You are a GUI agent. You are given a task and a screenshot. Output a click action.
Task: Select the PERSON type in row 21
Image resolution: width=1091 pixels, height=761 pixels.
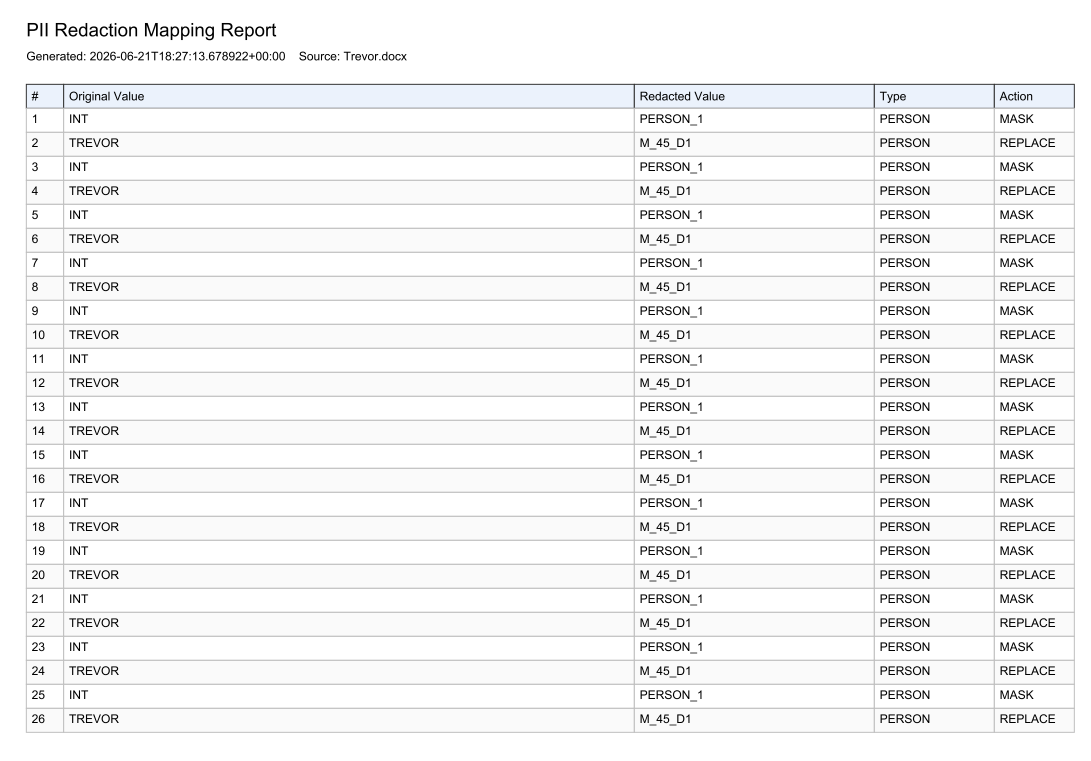coord(905,599)
